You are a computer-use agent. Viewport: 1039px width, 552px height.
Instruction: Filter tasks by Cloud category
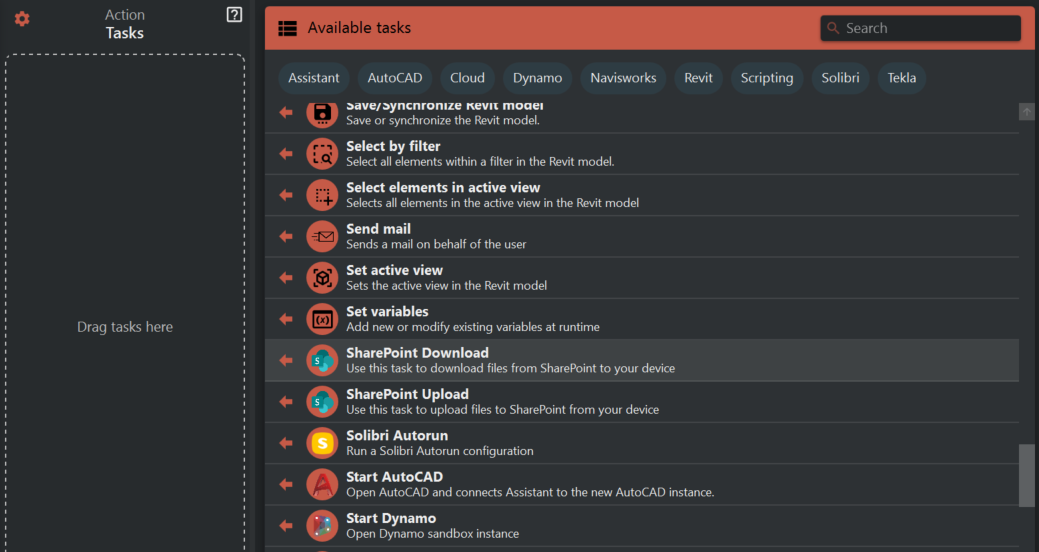pyautogui.click(x=467, y=78)
